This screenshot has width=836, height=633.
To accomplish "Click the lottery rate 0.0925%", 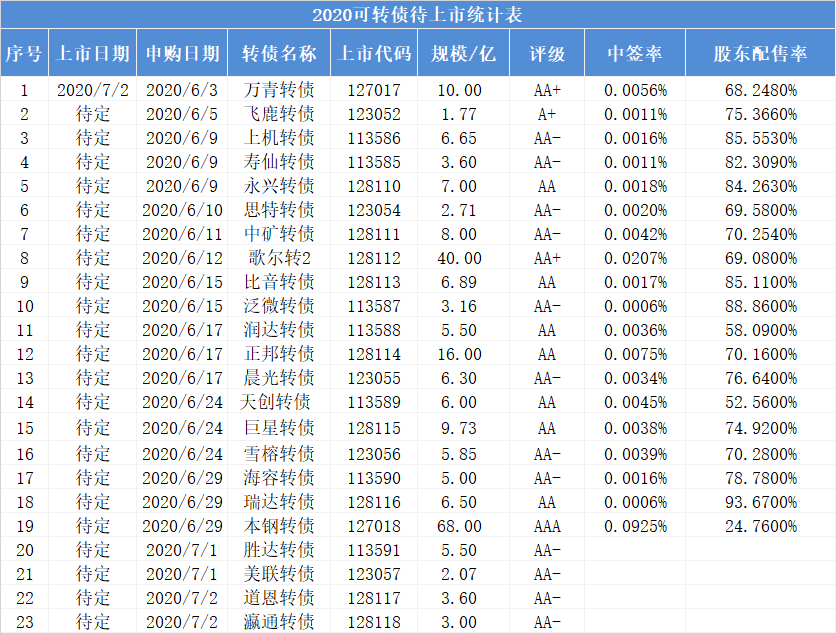I will [x=635, y=526].
